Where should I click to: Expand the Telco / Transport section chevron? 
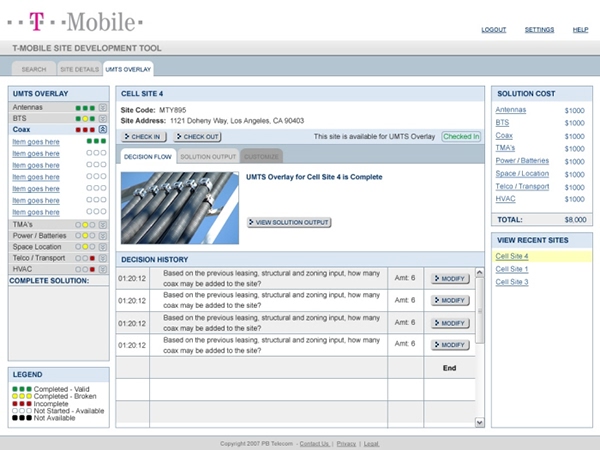103,258
